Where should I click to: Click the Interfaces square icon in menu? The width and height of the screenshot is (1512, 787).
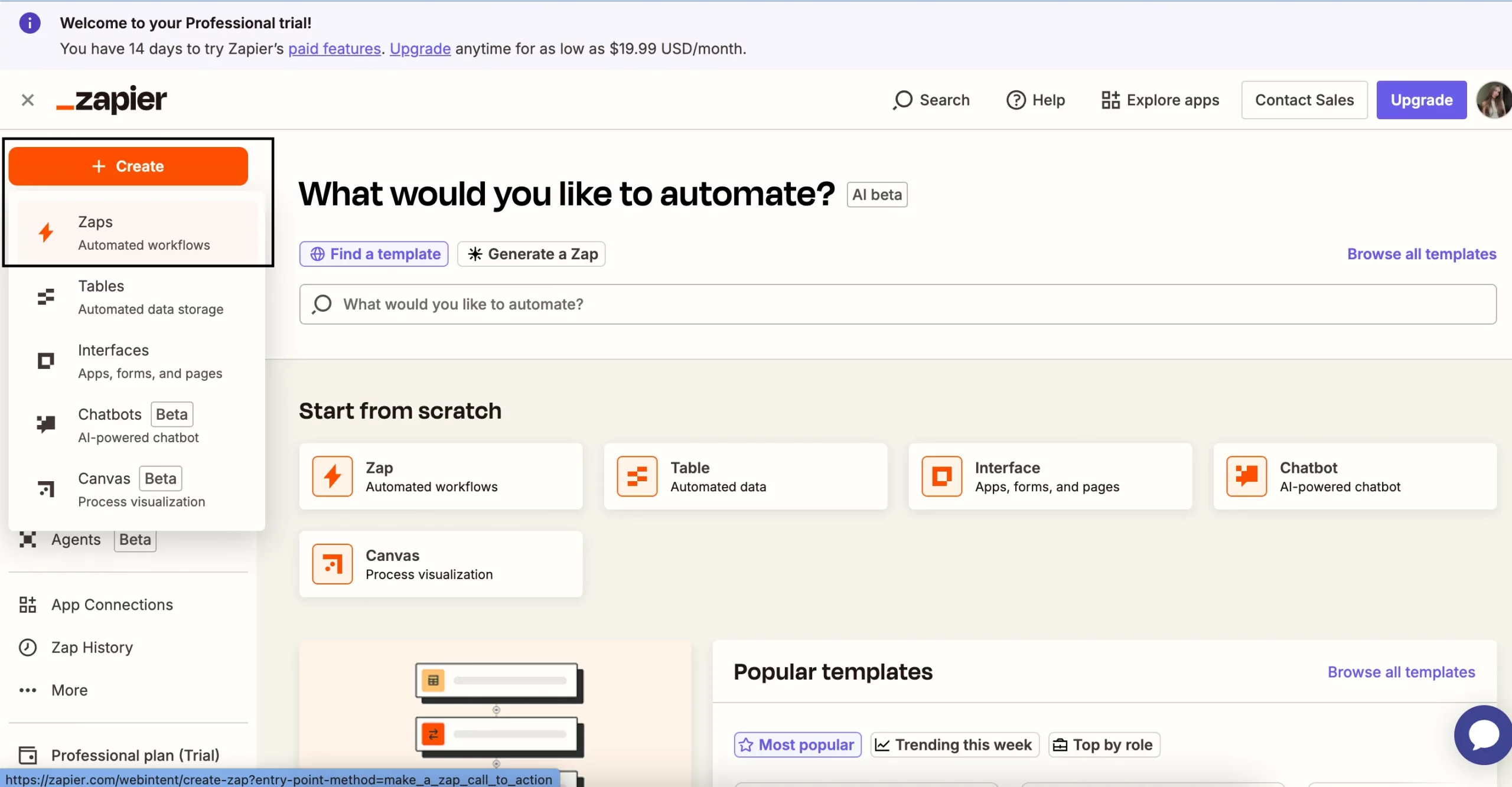pyautogui.click(x=46, y=361)
